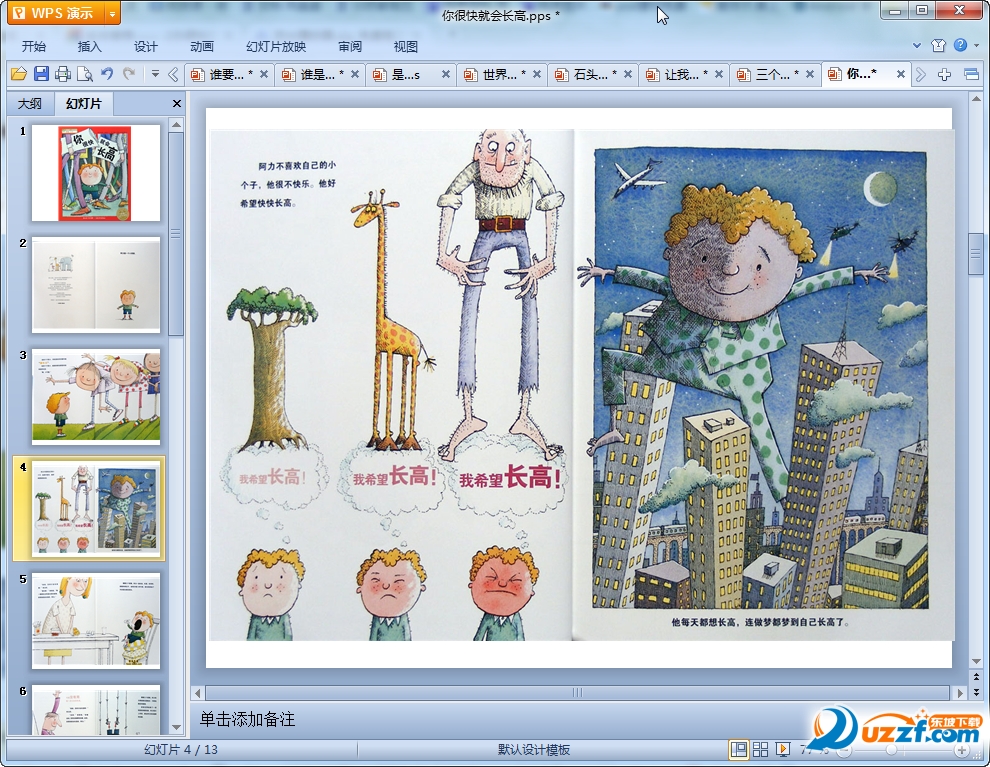Click the notes area 单击添加备注
The height and width of the screenshot is (767, 990).
coord(248,719)
